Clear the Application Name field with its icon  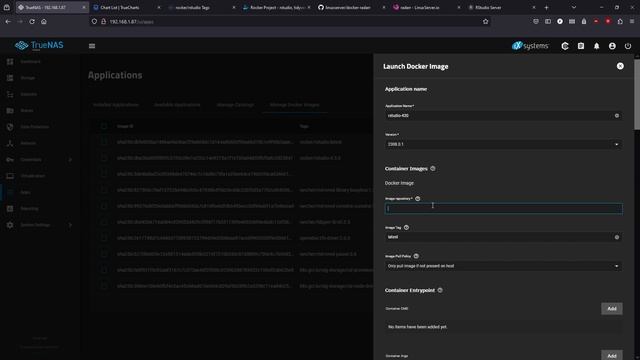pyautogui.click(x=617, y=116)
